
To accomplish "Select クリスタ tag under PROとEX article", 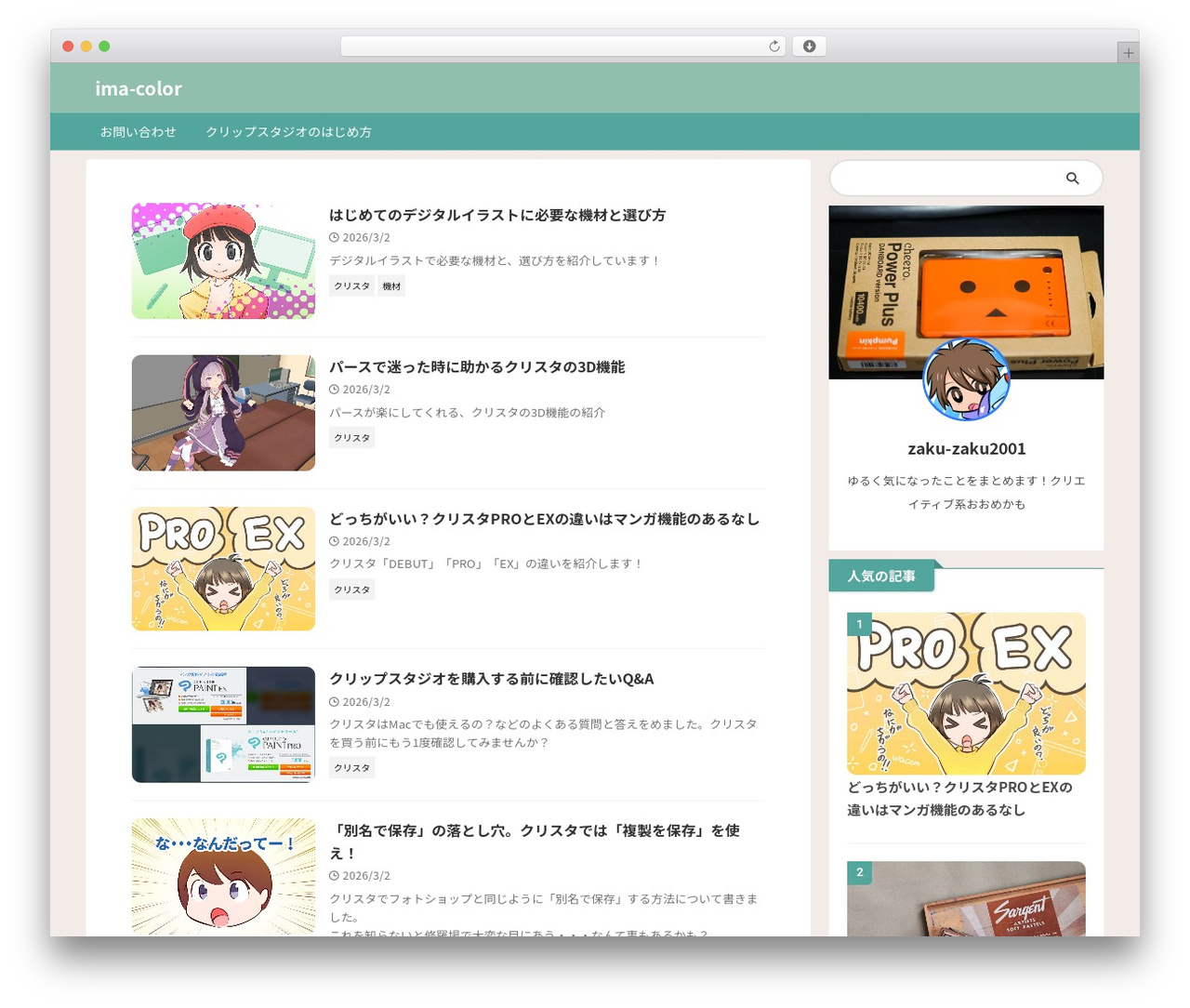I will [x=352, y=590].
